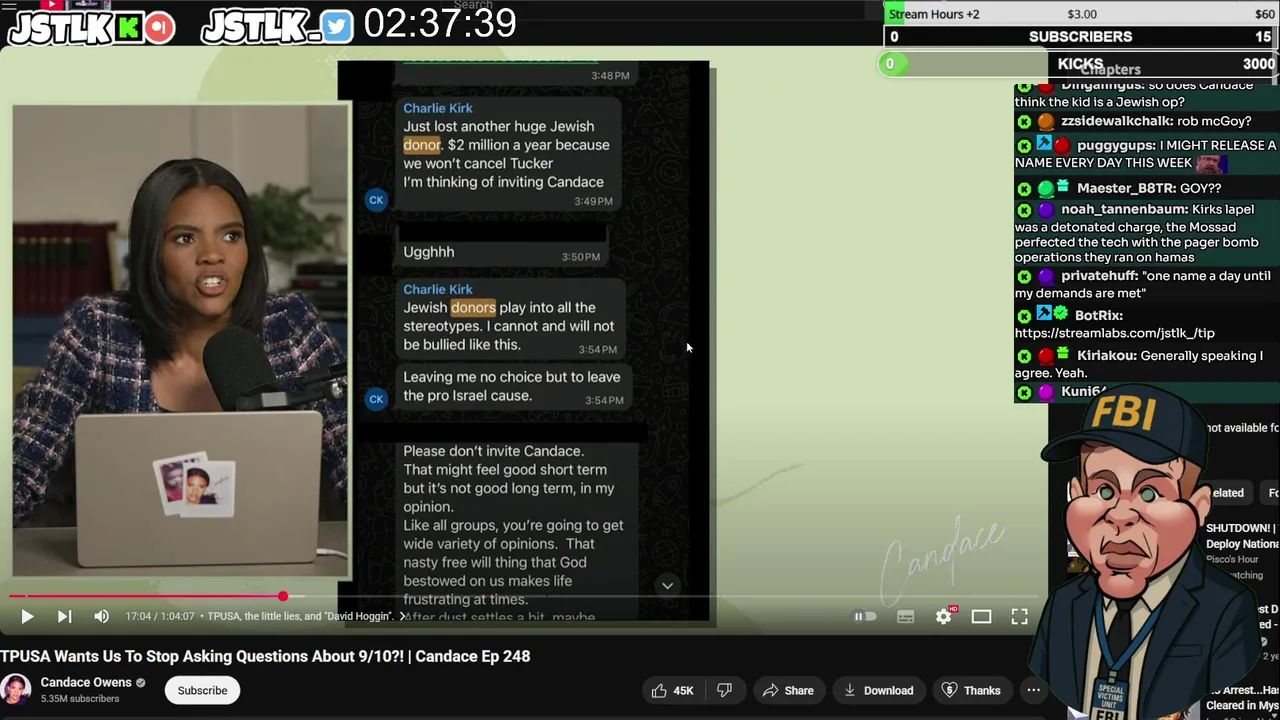
Task: Toggle subtitles with the captions icon
Action: pyautogui.click(x=905, y=617)
